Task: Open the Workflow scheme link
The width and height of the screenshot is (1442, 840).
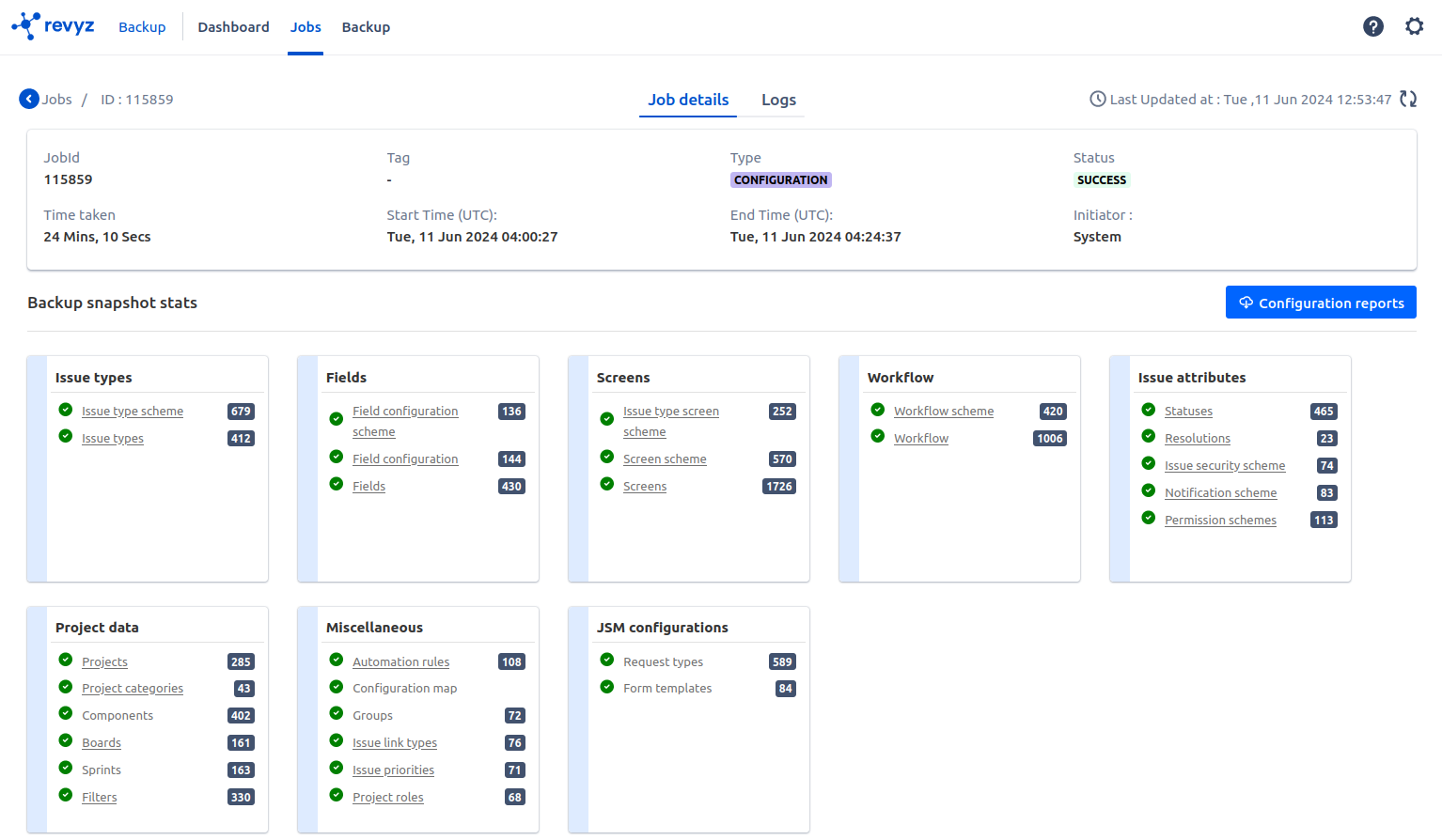Action: tap(943, 412)
